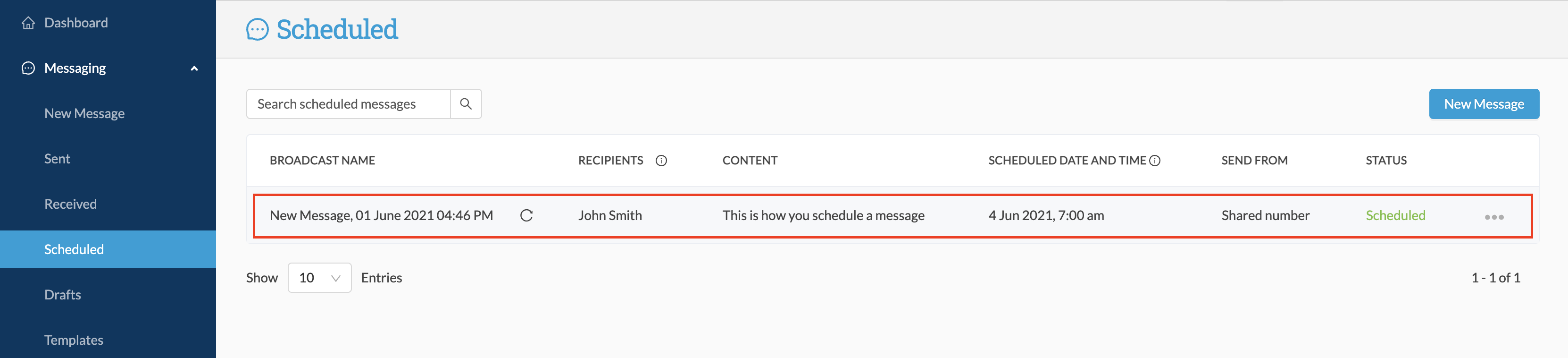Select the Scheduled sidebar item
The height and width of the screenshot is (358, 1568).
[x=108, y=249]
